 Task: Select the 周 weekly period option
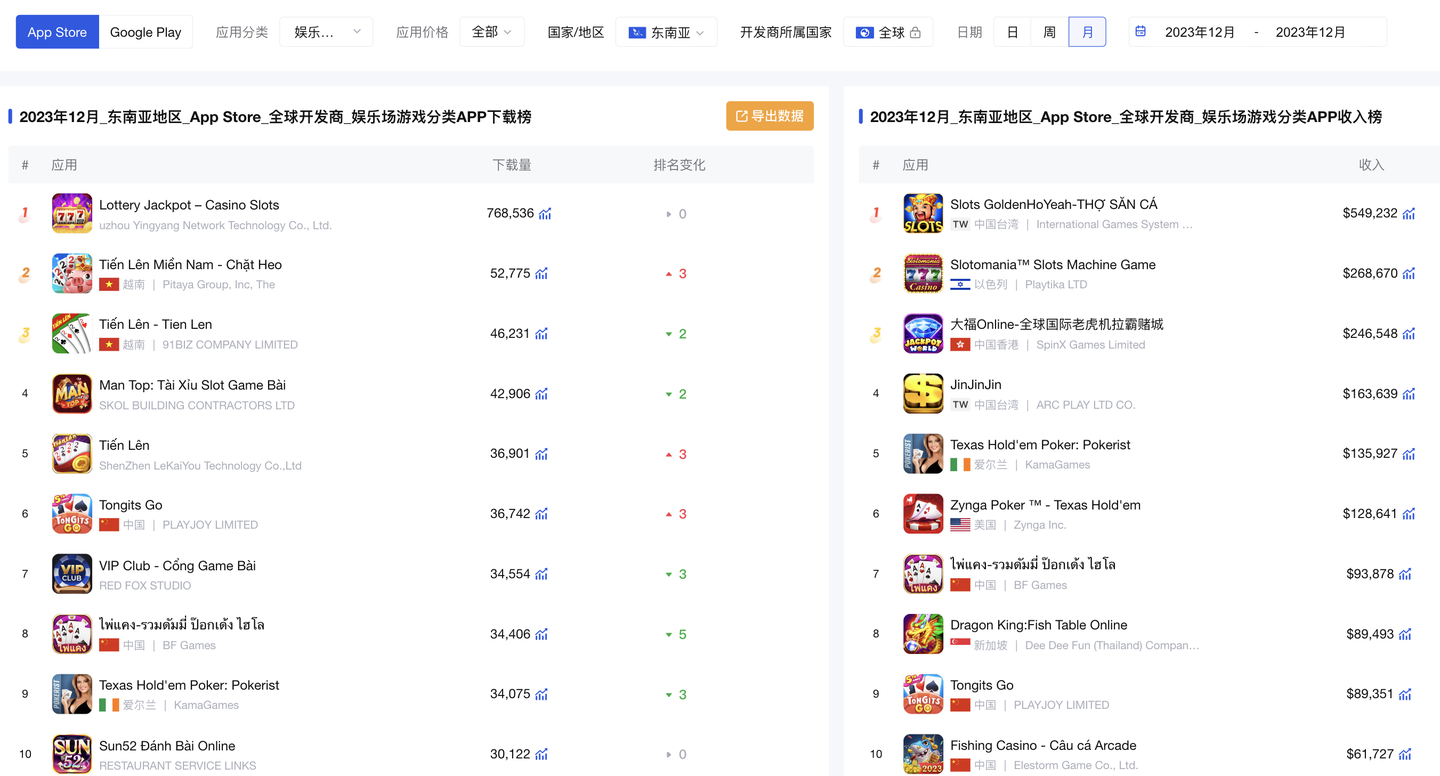click(x=1050, y=32)
